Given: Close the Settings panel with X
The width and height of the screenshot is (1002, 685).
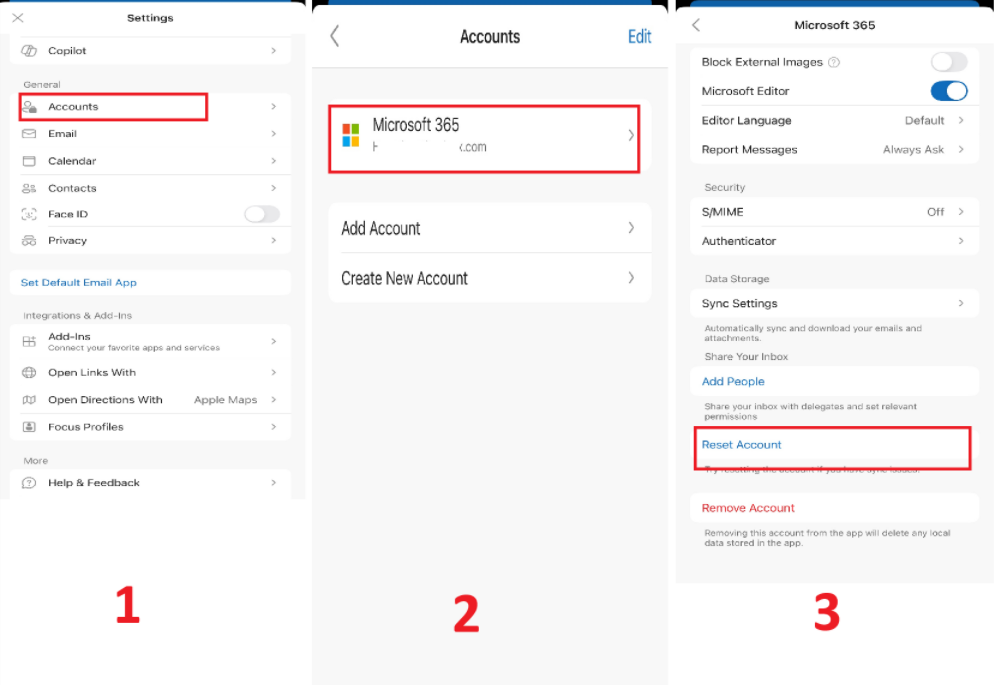Looking at the screenshot, I should pos(18,17).
